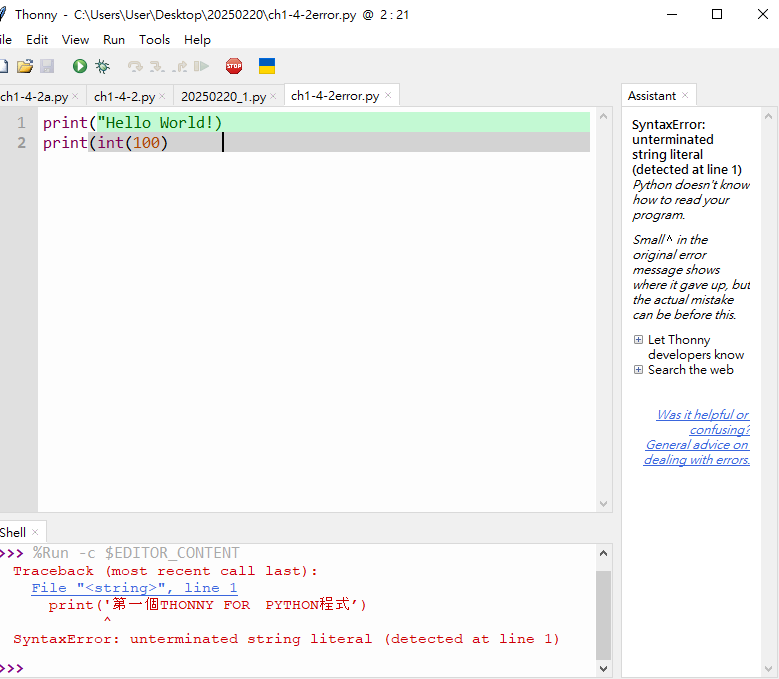Close the Assistant panel tab
779x679 pixels.
click(x=685, y=96)
